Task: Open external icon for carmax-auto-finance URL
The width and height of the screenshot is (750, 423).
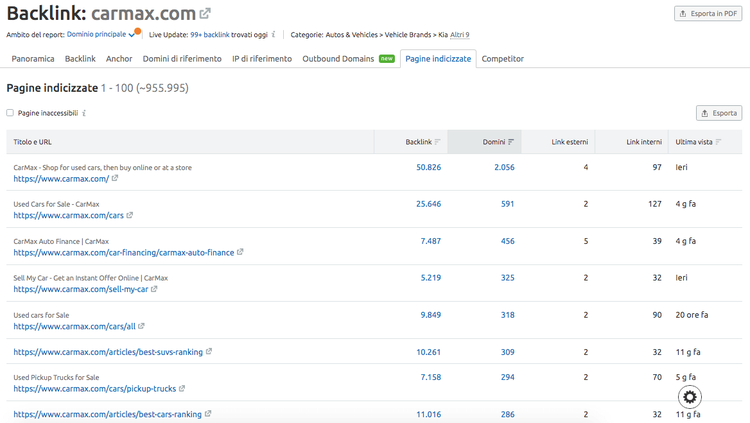Action: tap(240, 252)
